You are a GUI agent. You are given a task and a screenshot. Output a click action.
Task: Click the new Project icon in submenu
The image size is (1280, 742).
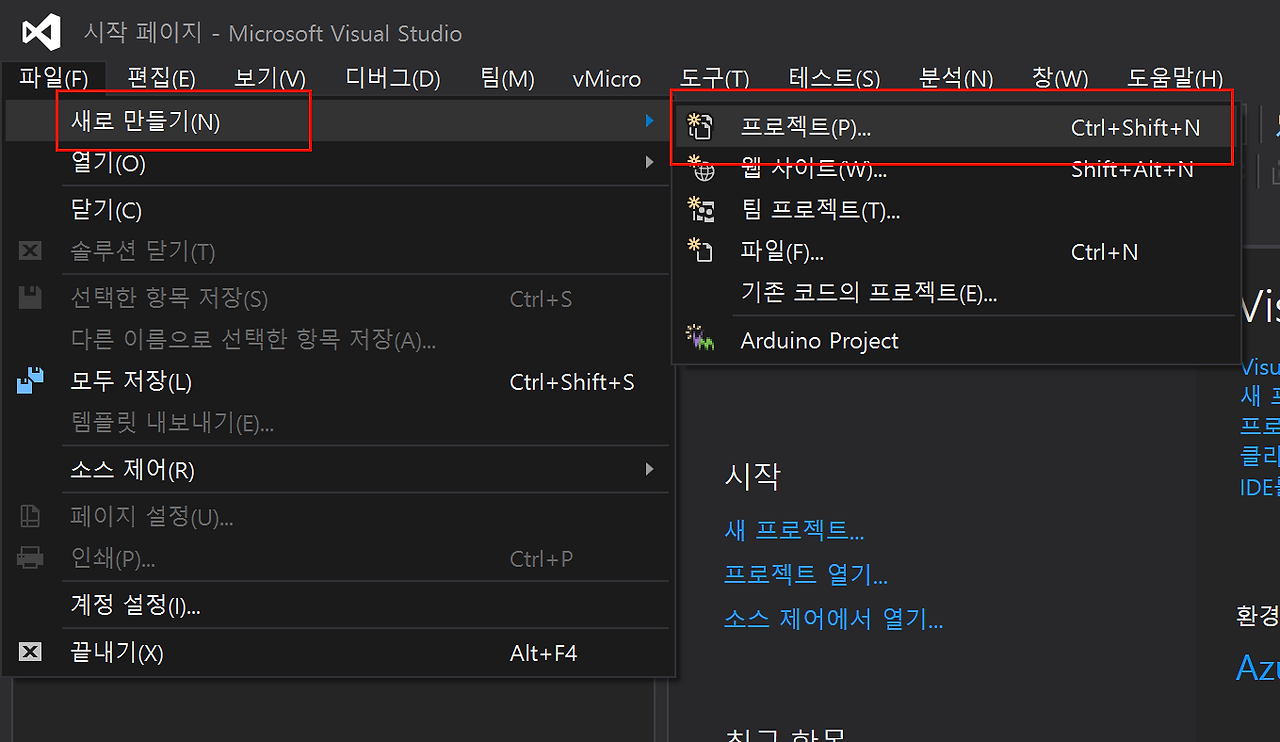click(702, 127)
